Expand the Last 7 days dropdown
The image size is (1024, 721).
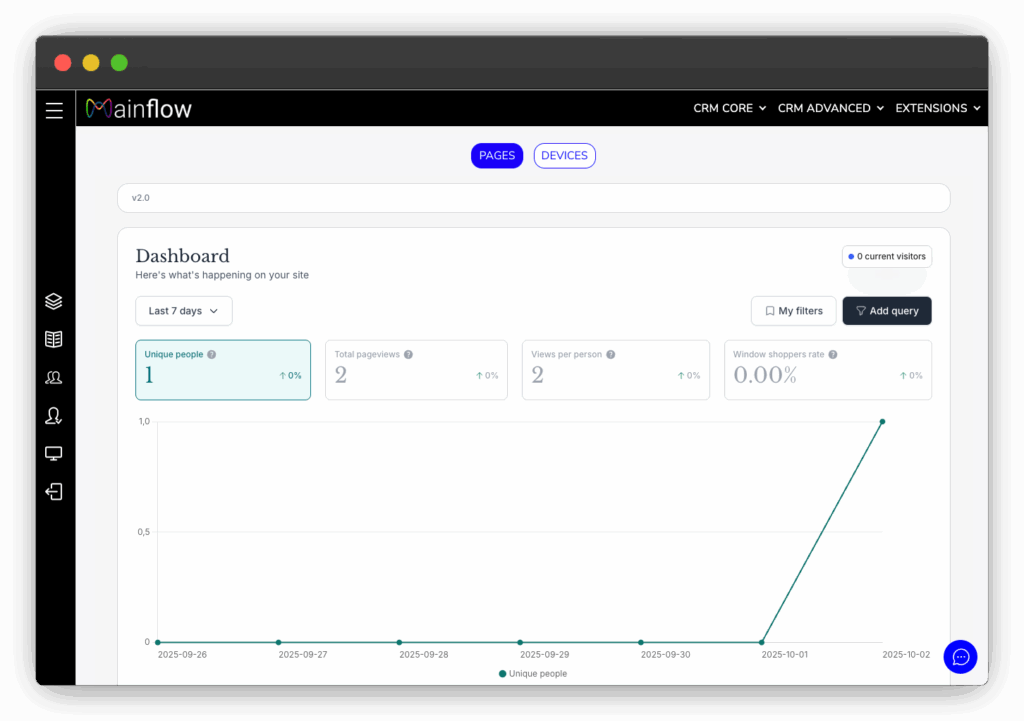point(184,311)
